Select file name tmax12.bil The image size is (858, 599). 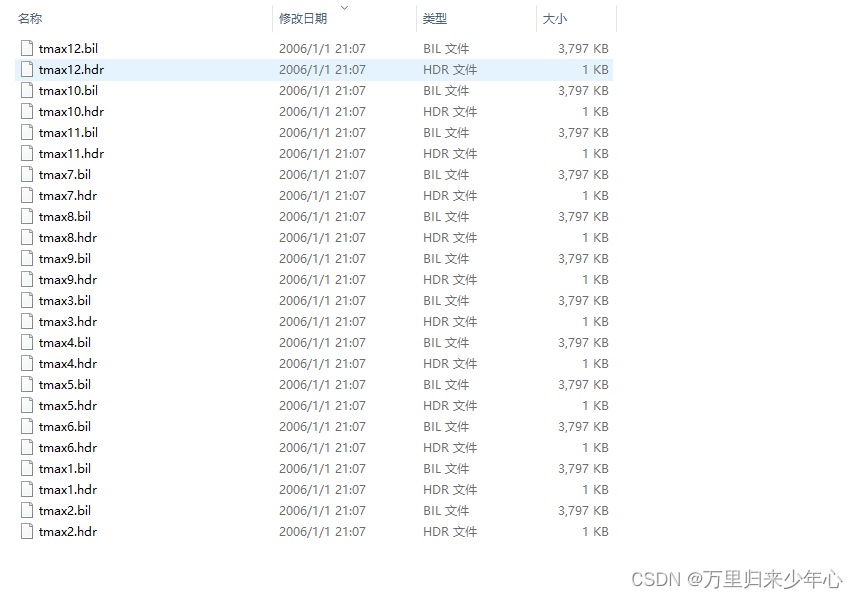pos(68,48)
